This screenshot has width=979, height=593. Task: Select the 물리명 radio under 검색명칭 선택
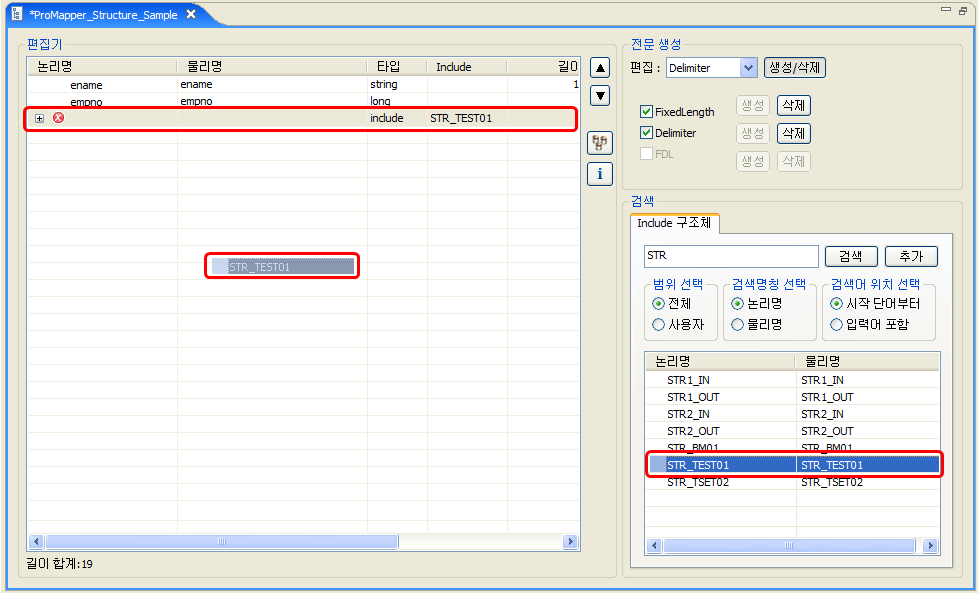click(737, 324)
